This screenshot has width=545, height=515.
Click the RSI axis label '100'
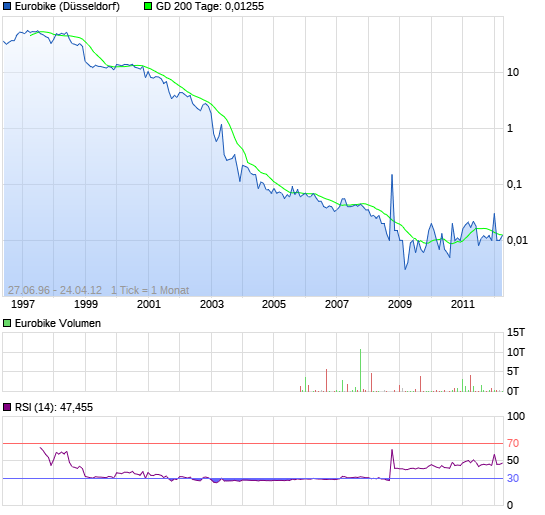coord(516,416)
